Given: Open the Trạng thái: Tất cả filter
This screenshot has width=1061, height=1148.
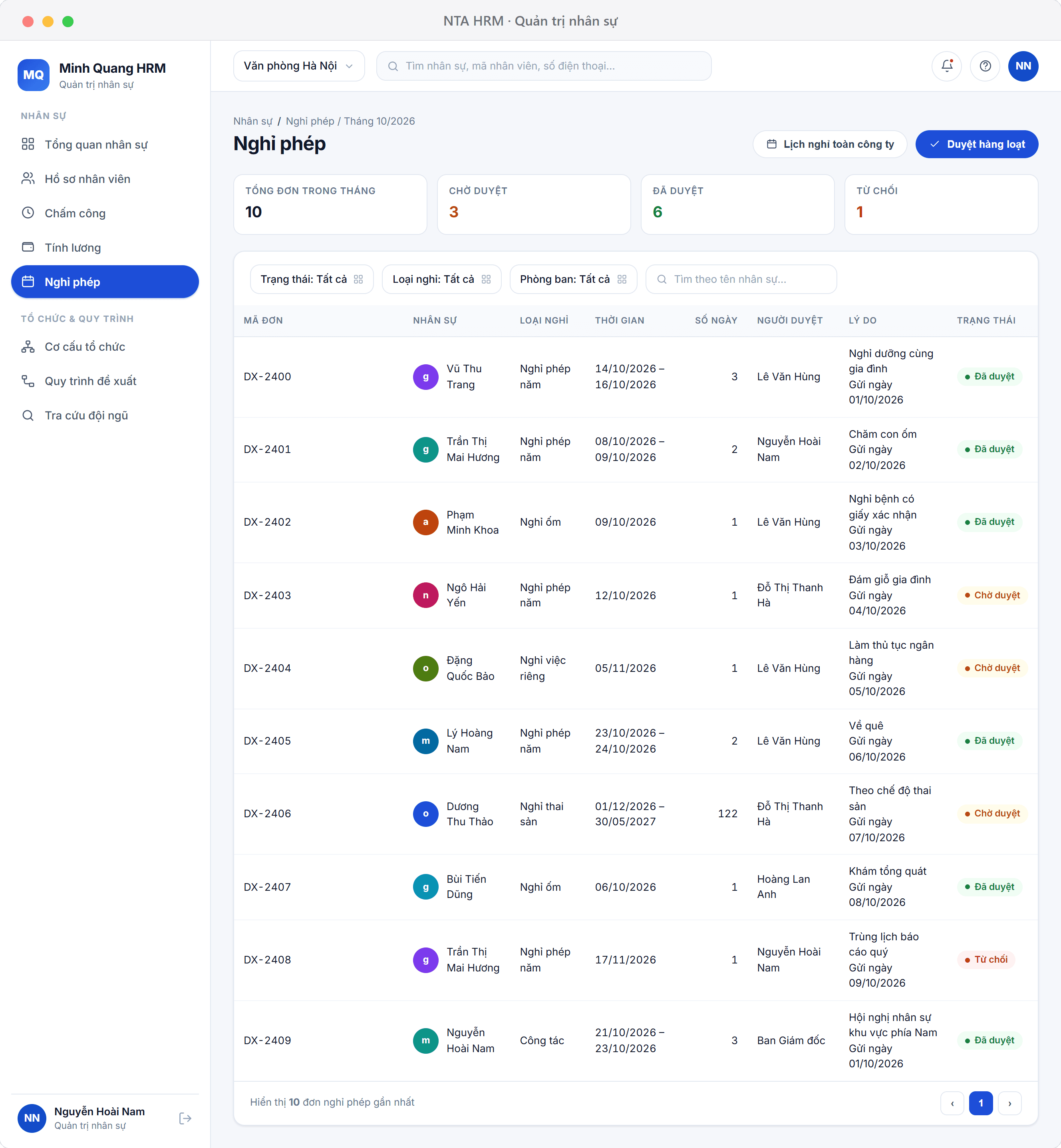Looking at the screenshot, I should (x=312, y=280).
